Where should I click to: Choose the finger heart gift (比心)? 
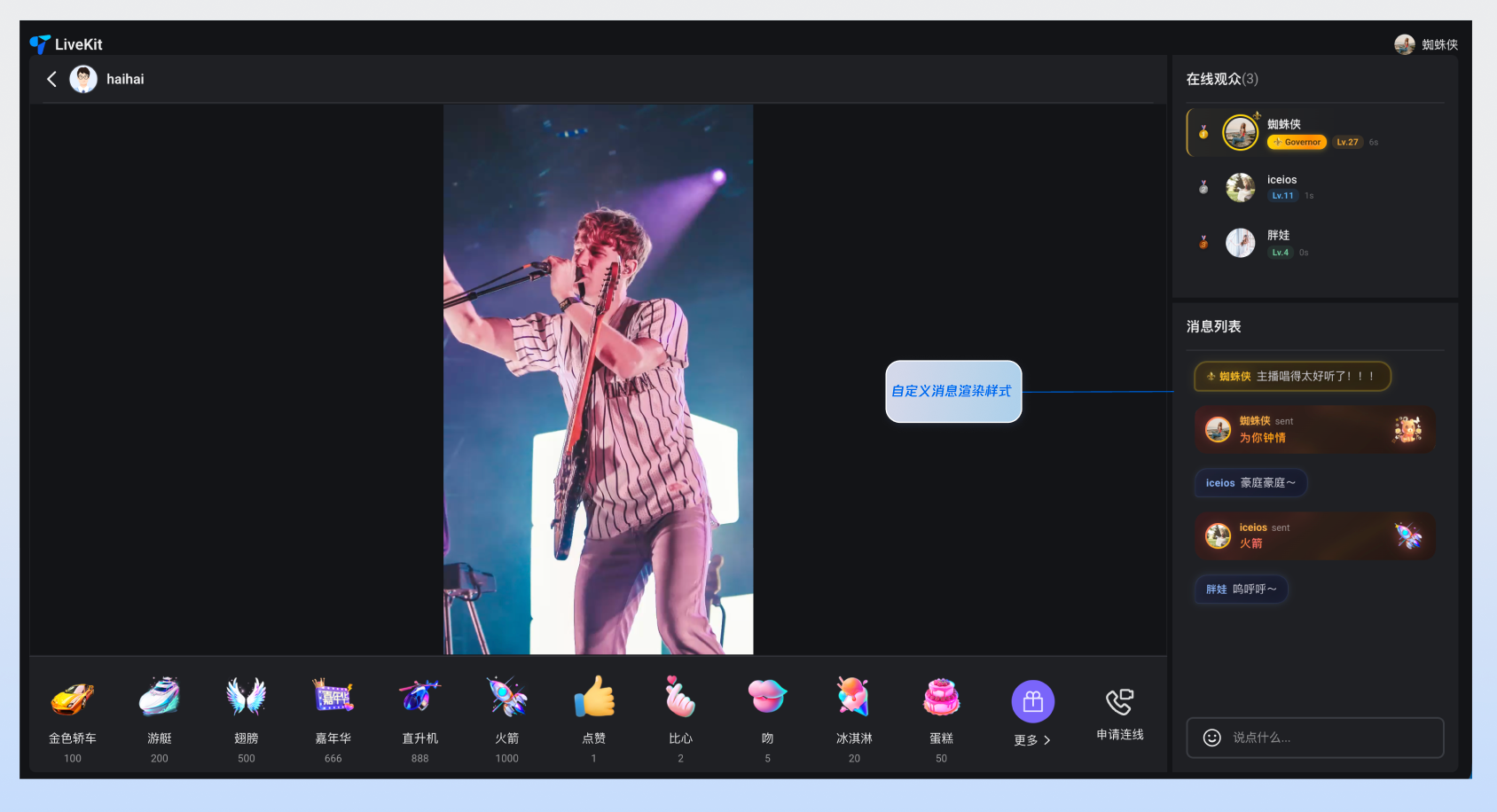point(680,699)
